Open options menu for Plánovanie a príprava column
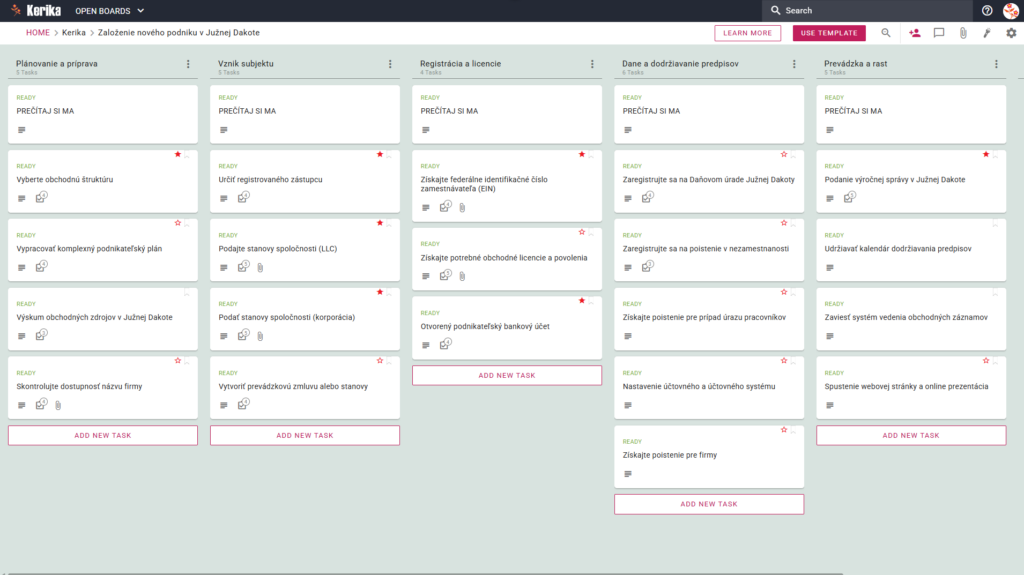This screenshot has width=1024, height=575. 188,64
